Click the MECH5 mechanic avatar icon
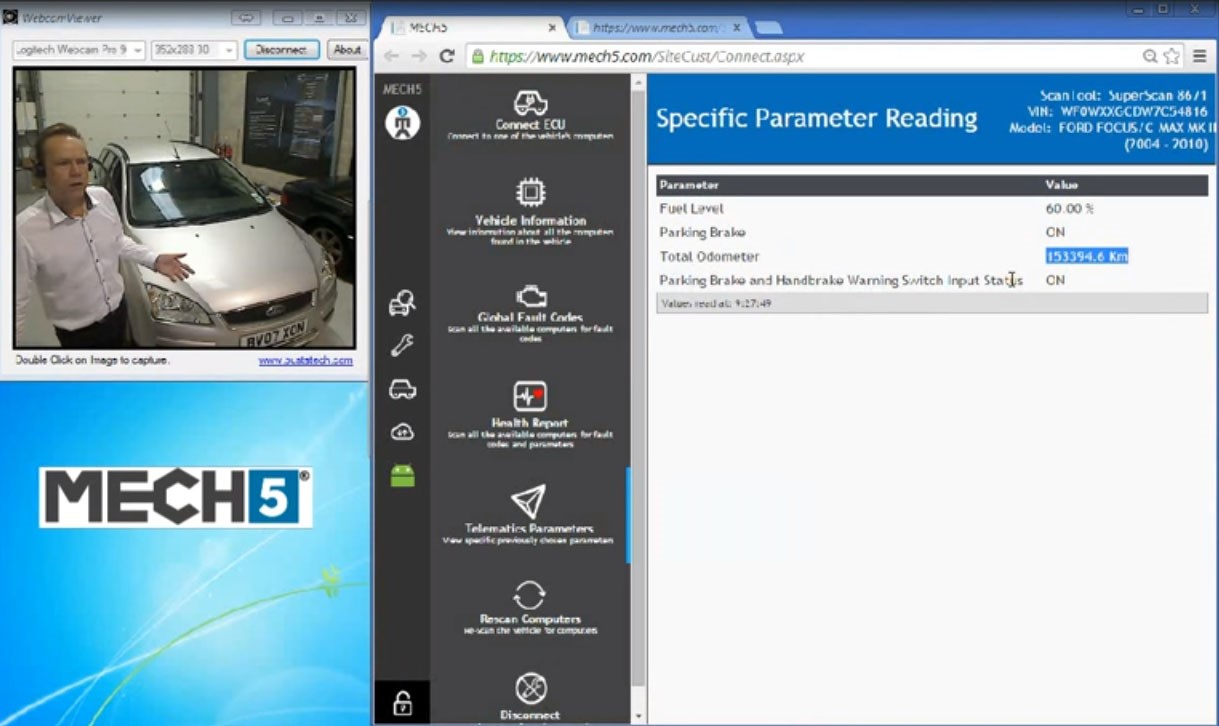The height and width of the screenshot is (726, 1219). (x=403, y=123)
